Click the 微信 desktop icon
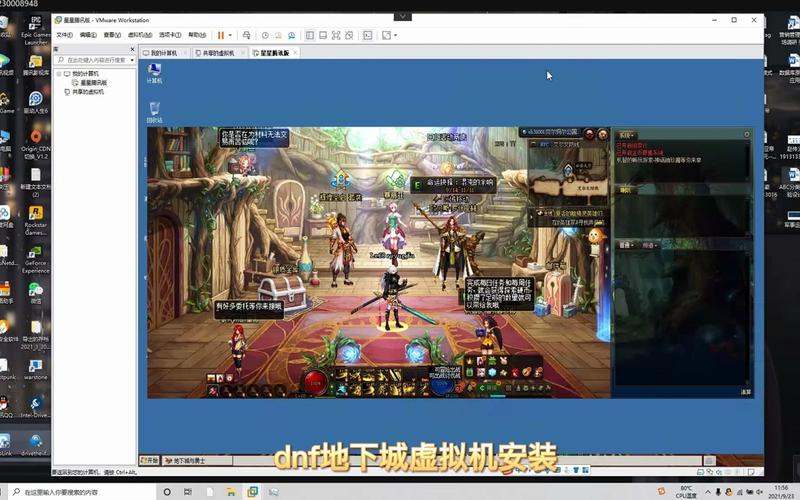Viewport: 800px width, 500px height. [x=36, y=293]
